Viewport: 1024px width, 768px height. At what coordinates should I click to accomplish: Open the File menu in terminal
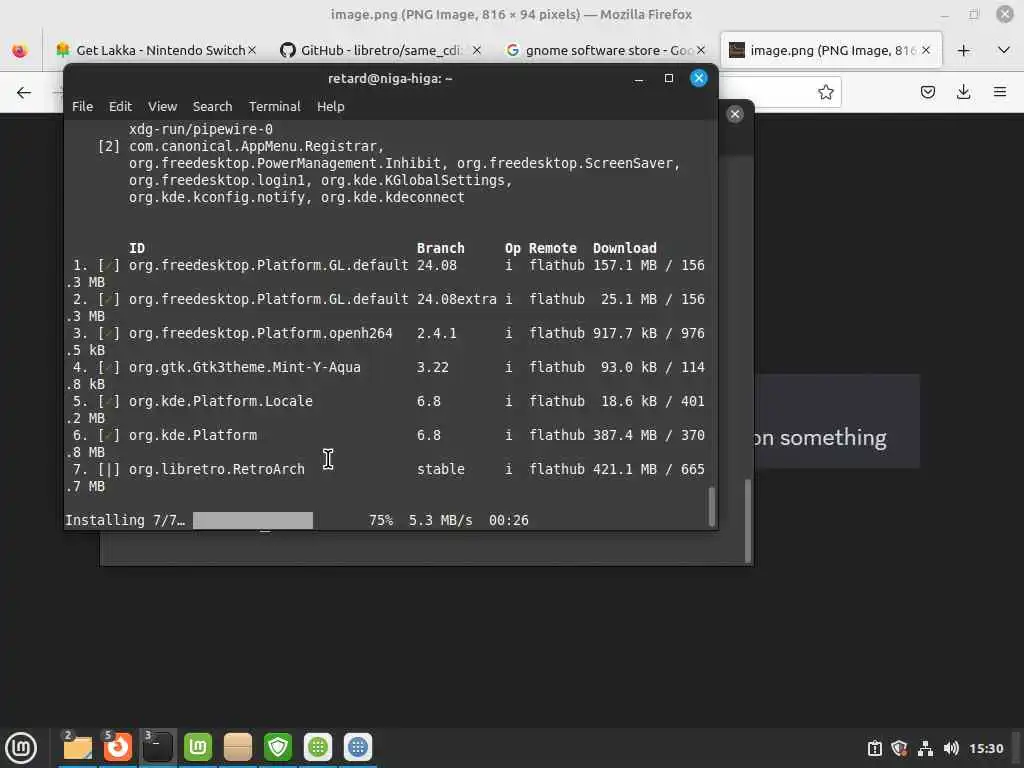click(82, 106)
